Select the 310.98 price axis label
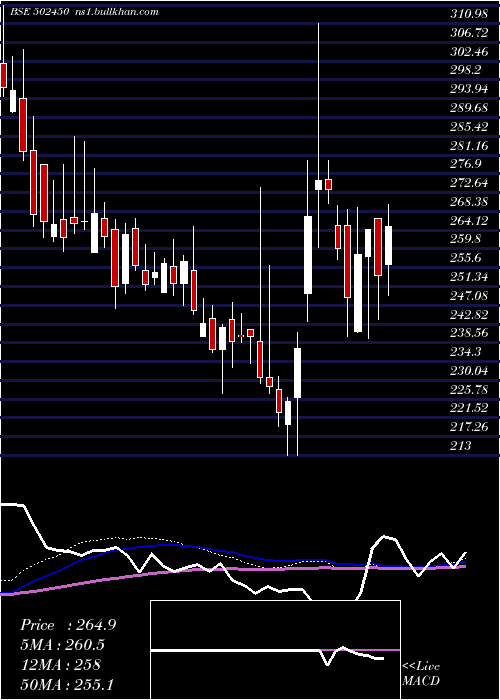Viewport: 500px width, 700px height. [469, 14]
